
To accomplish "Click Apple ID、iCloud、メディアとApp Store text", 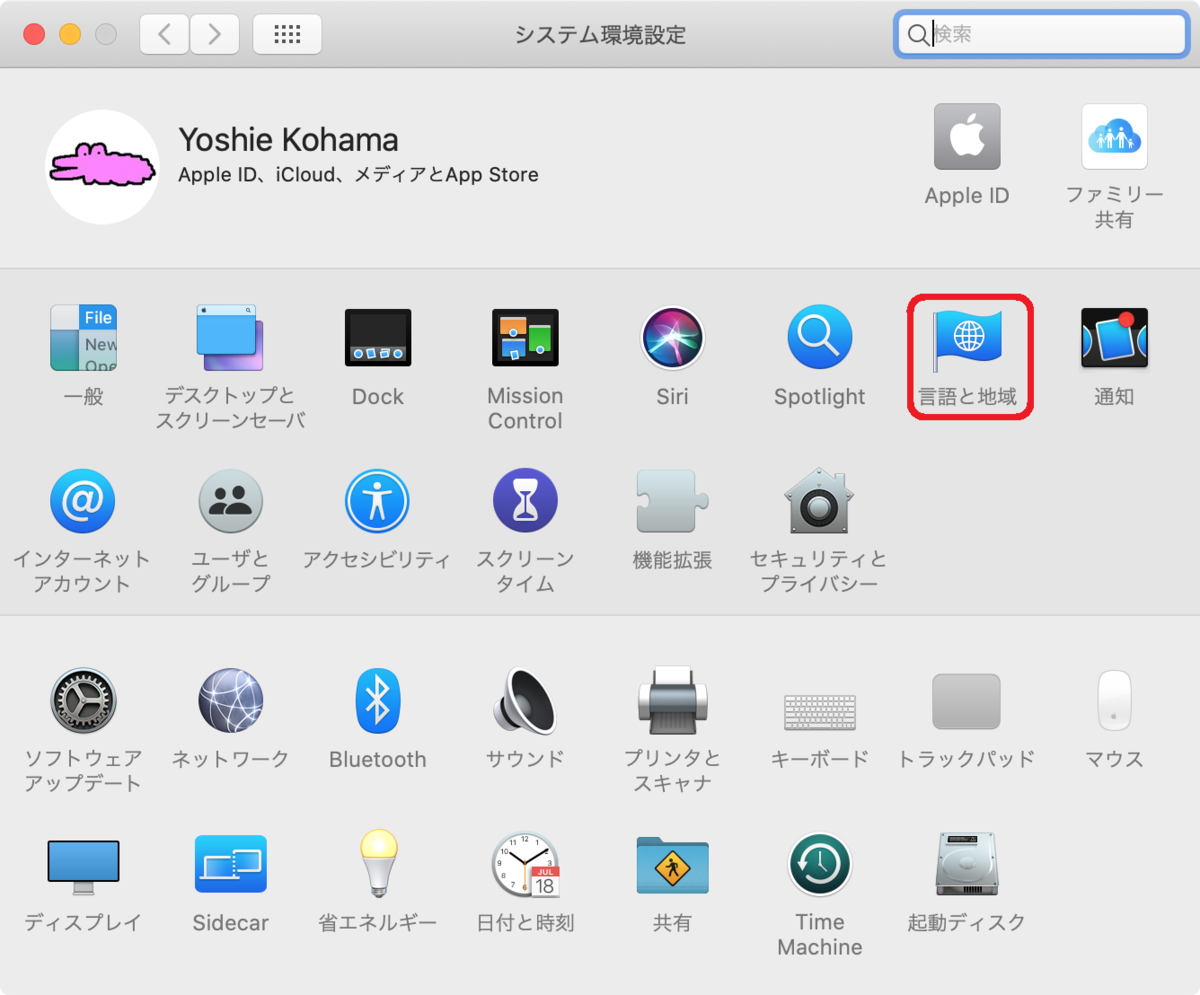I will tap(358, 175).
